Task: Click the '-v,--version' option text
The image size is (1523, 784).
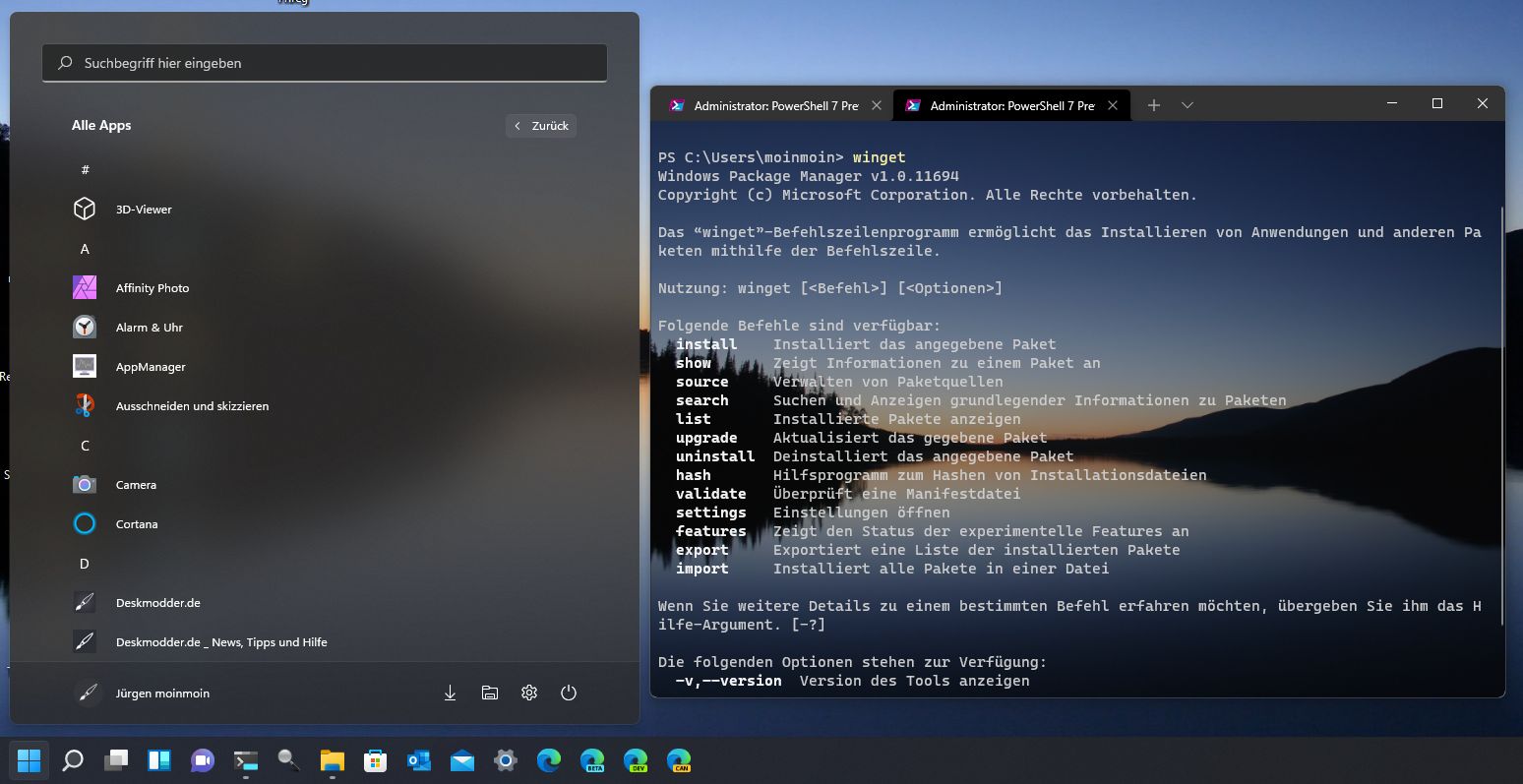Action: pyautogui.click(x=728, y=681)
